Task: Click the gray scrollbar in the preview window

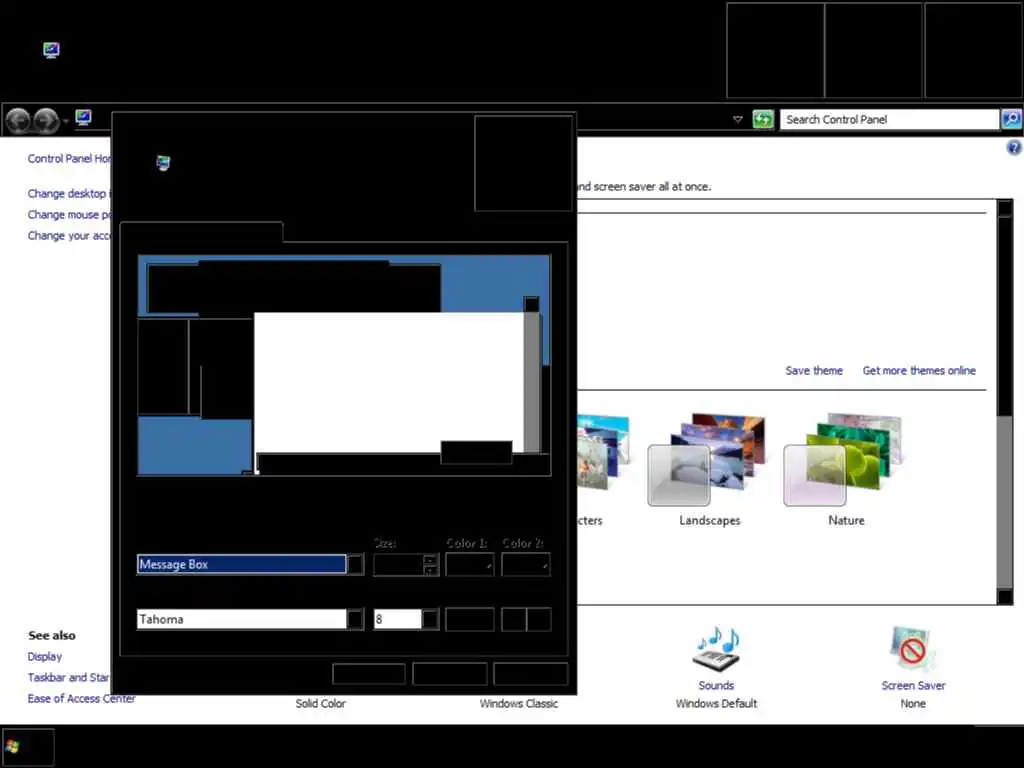Action: click(x=532, y=382)
